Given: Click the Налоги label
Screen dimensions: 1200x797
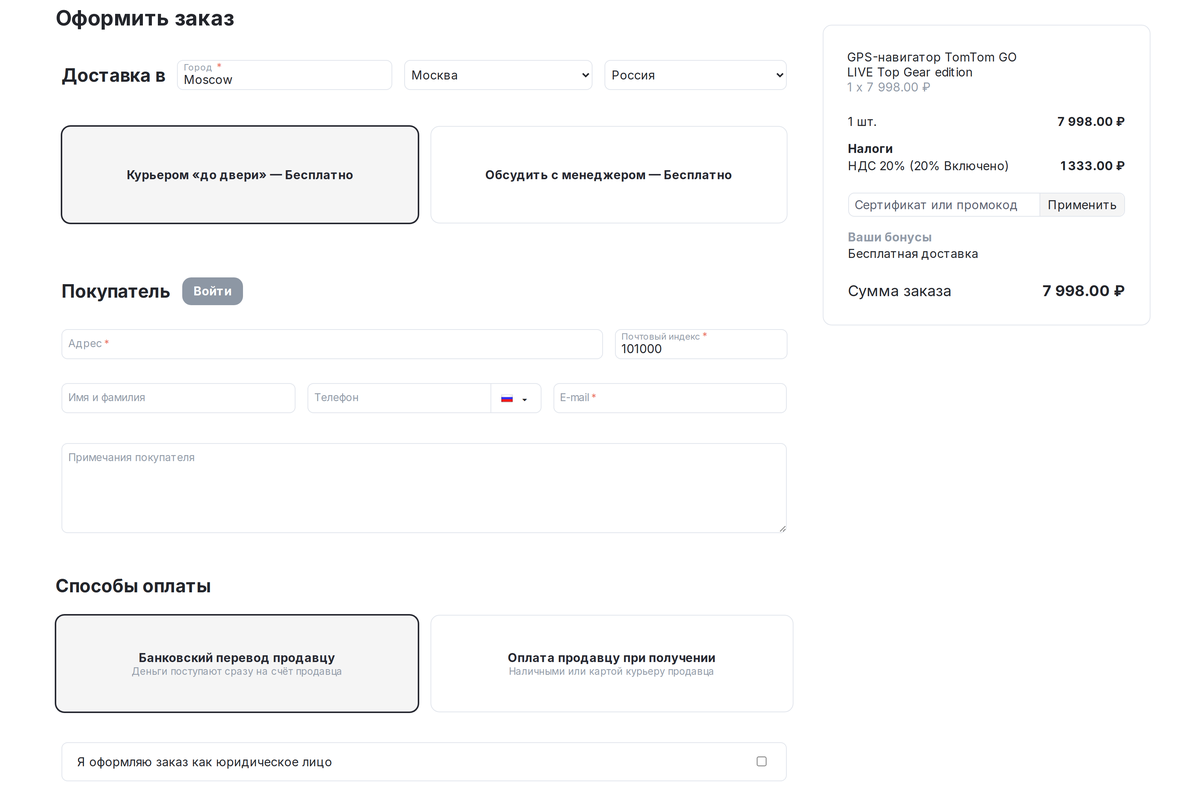Looking at the screenshot, I should point(870,148).
